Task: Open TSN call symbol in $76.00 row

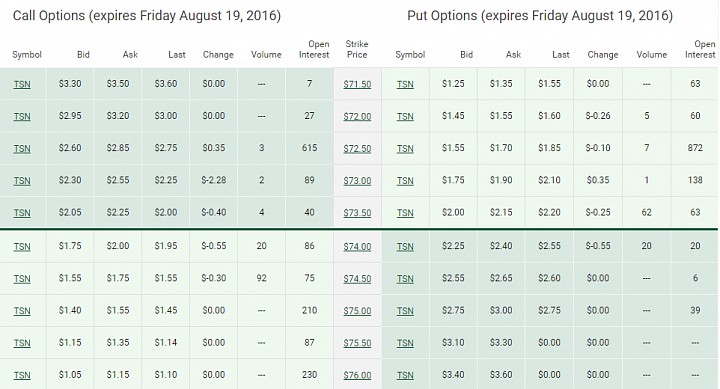Action: point(22,375)
